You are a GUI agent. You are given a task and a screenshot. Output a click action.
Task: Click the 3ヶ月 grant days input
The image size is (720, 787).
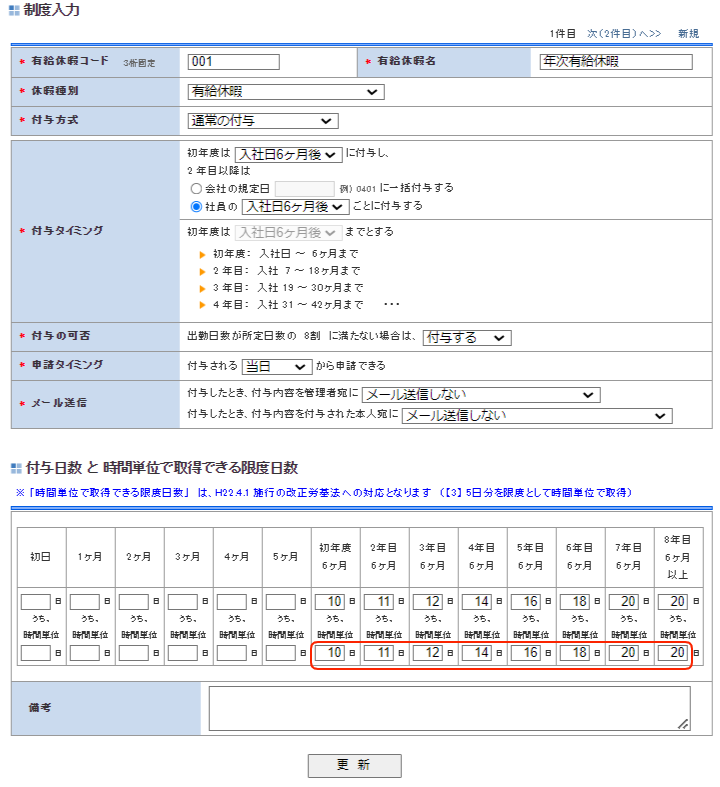pyautogui.click(x=183, y=601)
